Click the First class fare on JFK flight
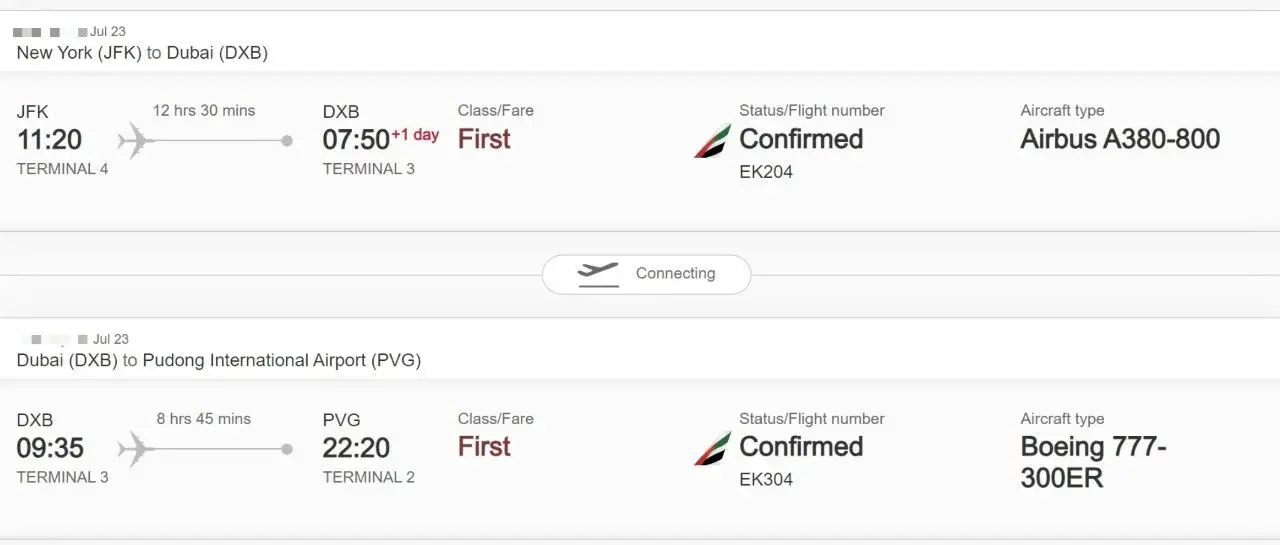The width and height of the screenshot is (1280, 545). 484,139
